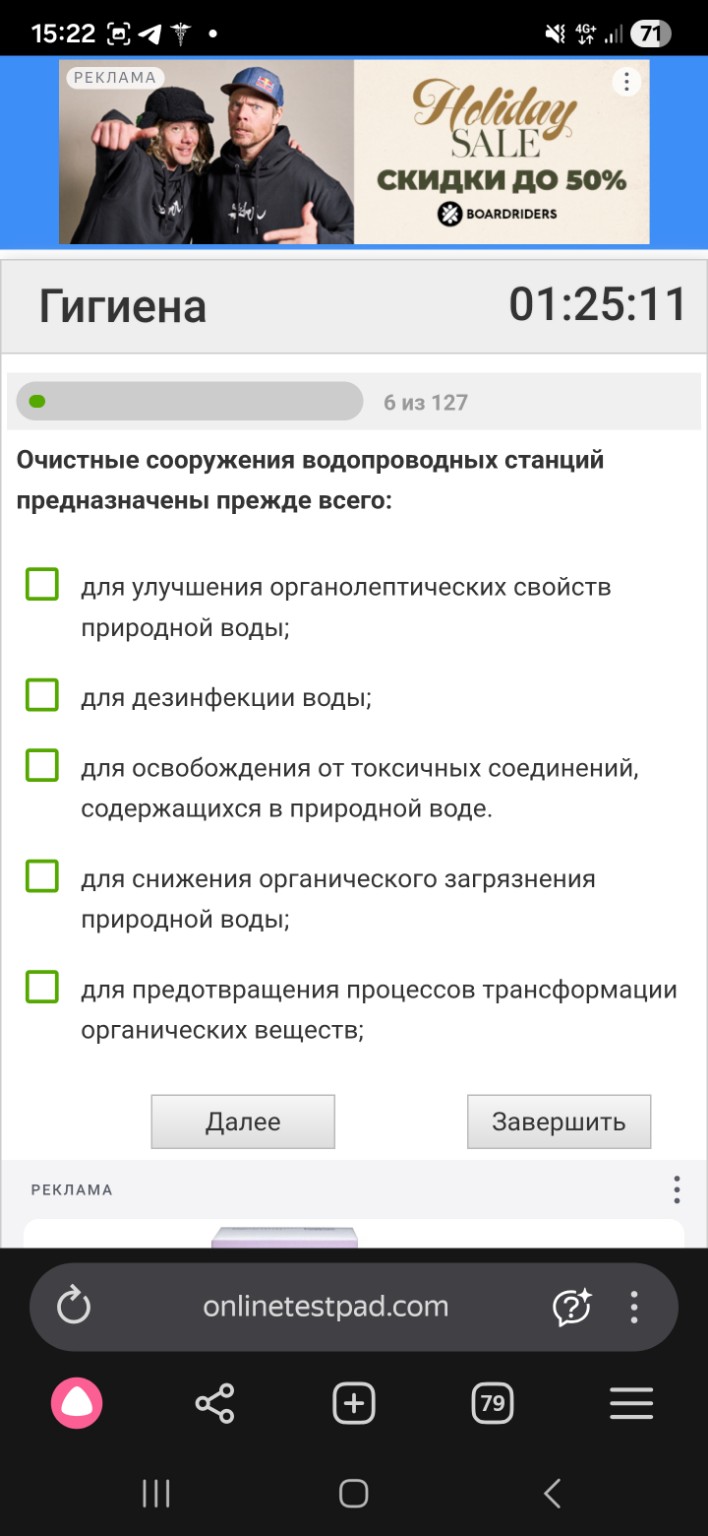Image resolution: width=708 pixels, height=1536 pixels.
Task: Open the browser menu with hamburger icon
Action: [x=630, y=1402]
